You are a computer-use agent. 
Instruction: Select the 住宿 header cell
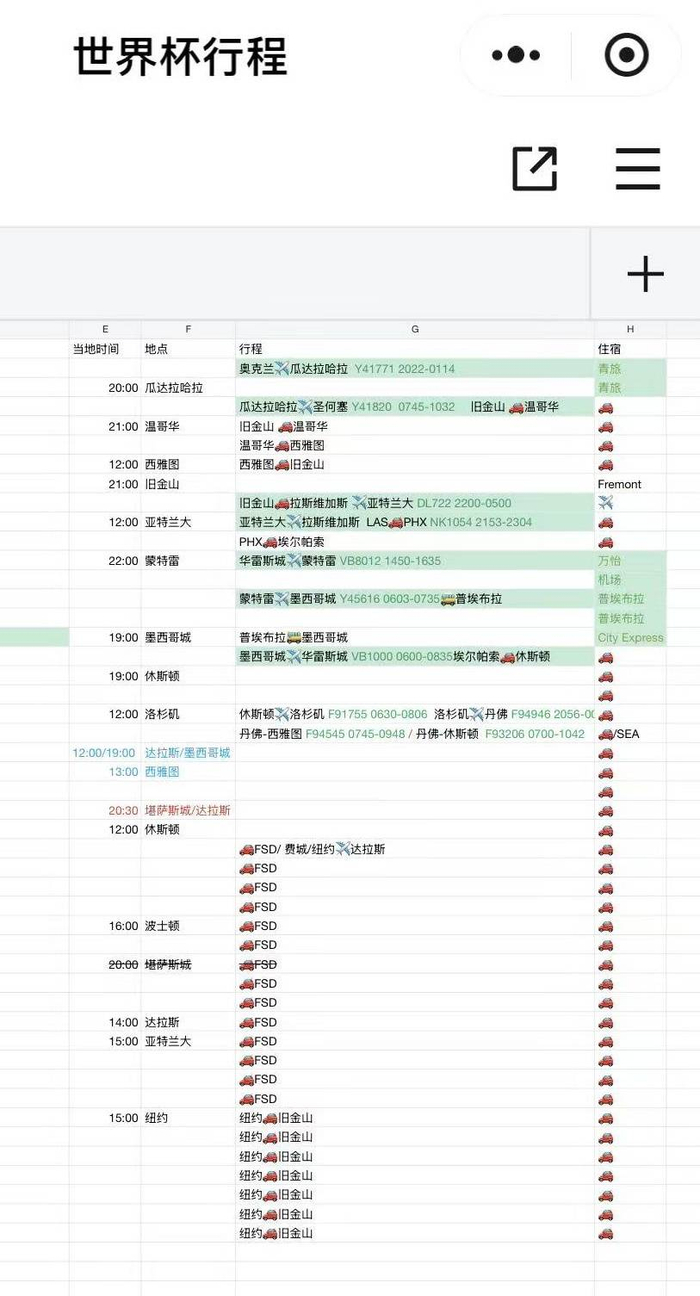coord(630,349)
